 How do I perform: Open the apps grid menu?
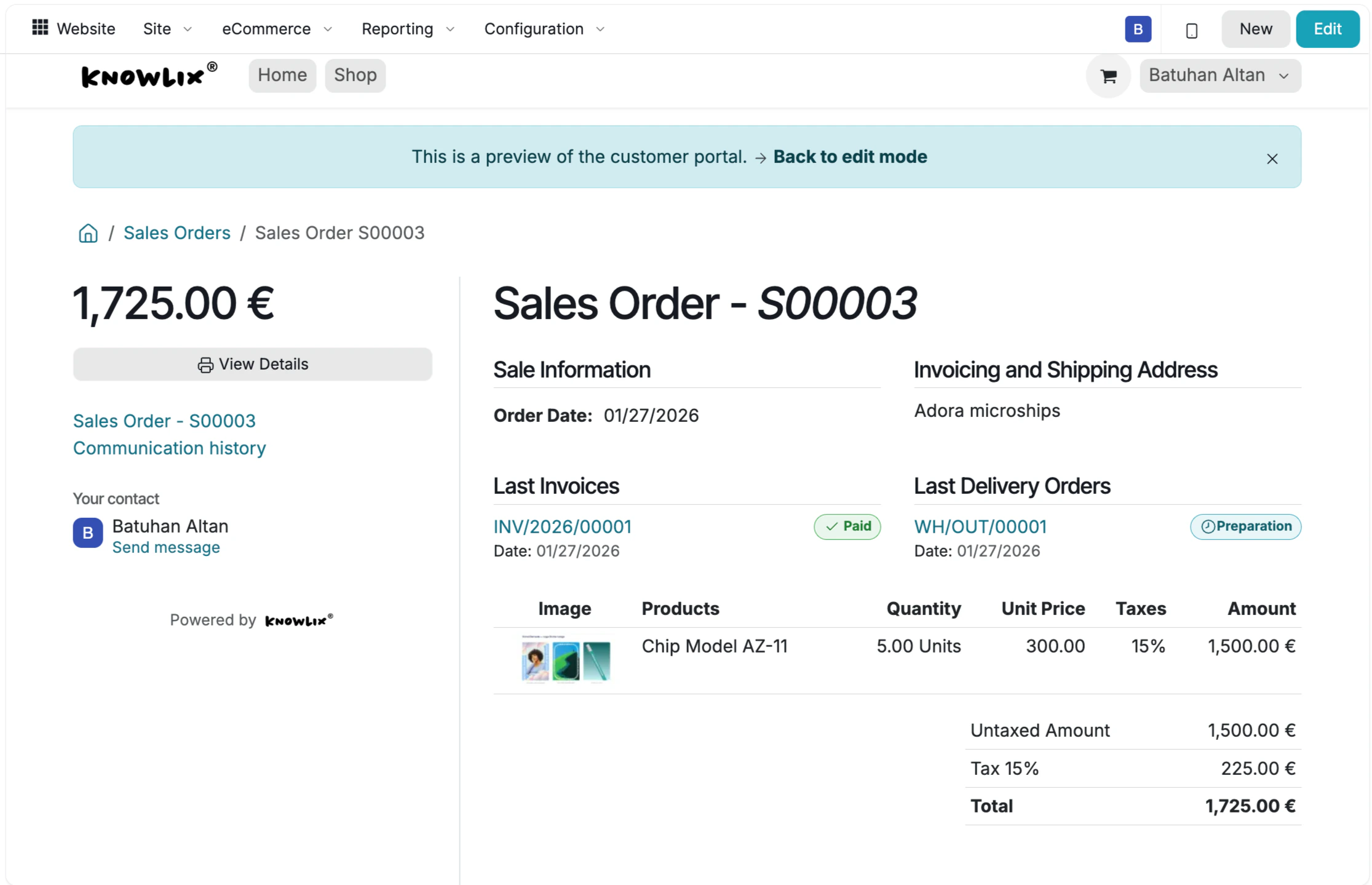click(x=39, y=28)
